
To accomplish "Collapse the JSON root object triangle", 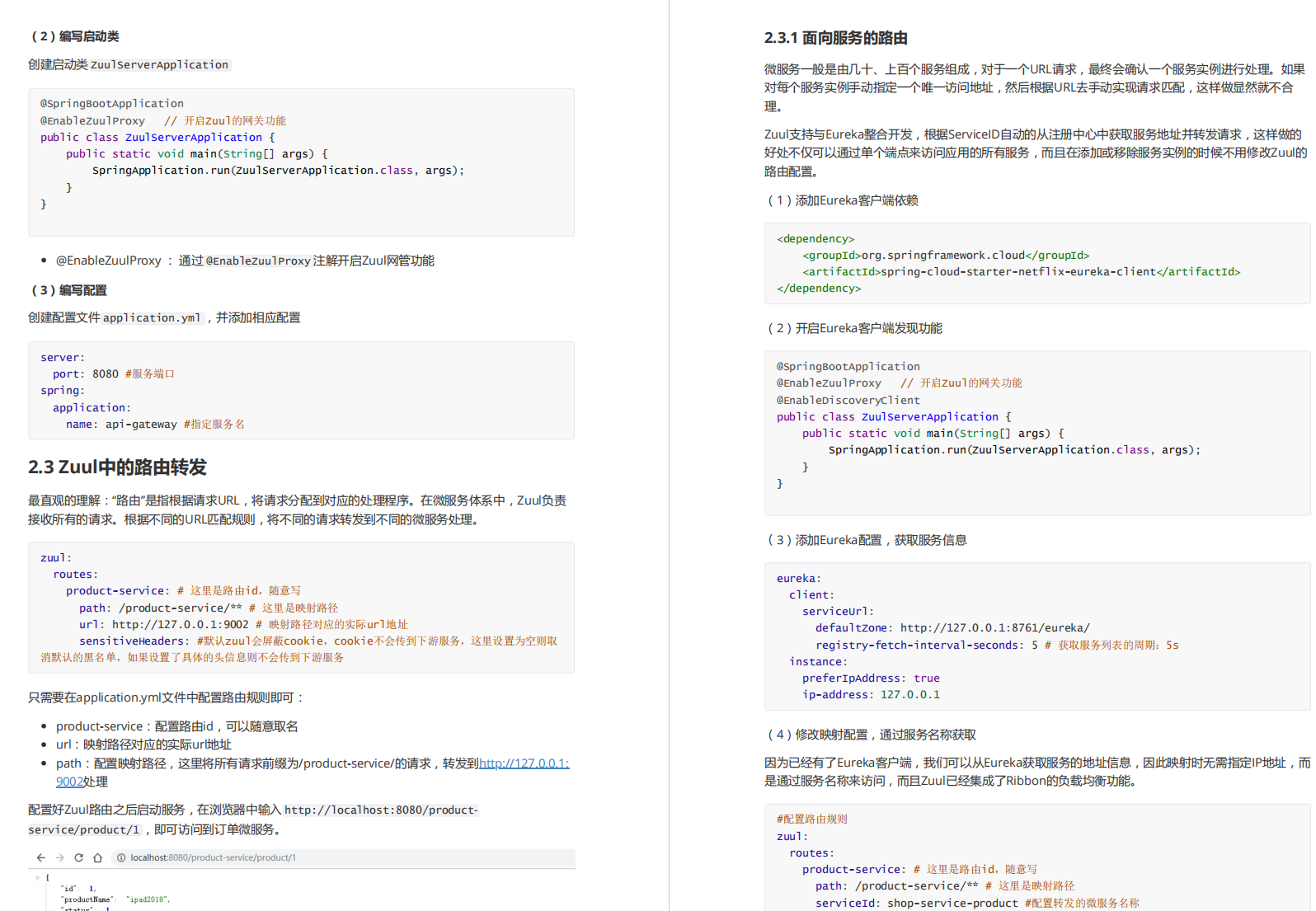I will coord(37,878).
